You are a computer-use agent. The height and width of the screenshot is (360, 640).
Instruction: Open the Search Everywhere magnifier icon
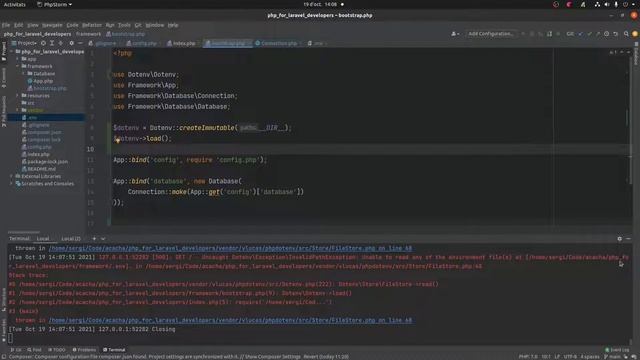tap(626, 34)
